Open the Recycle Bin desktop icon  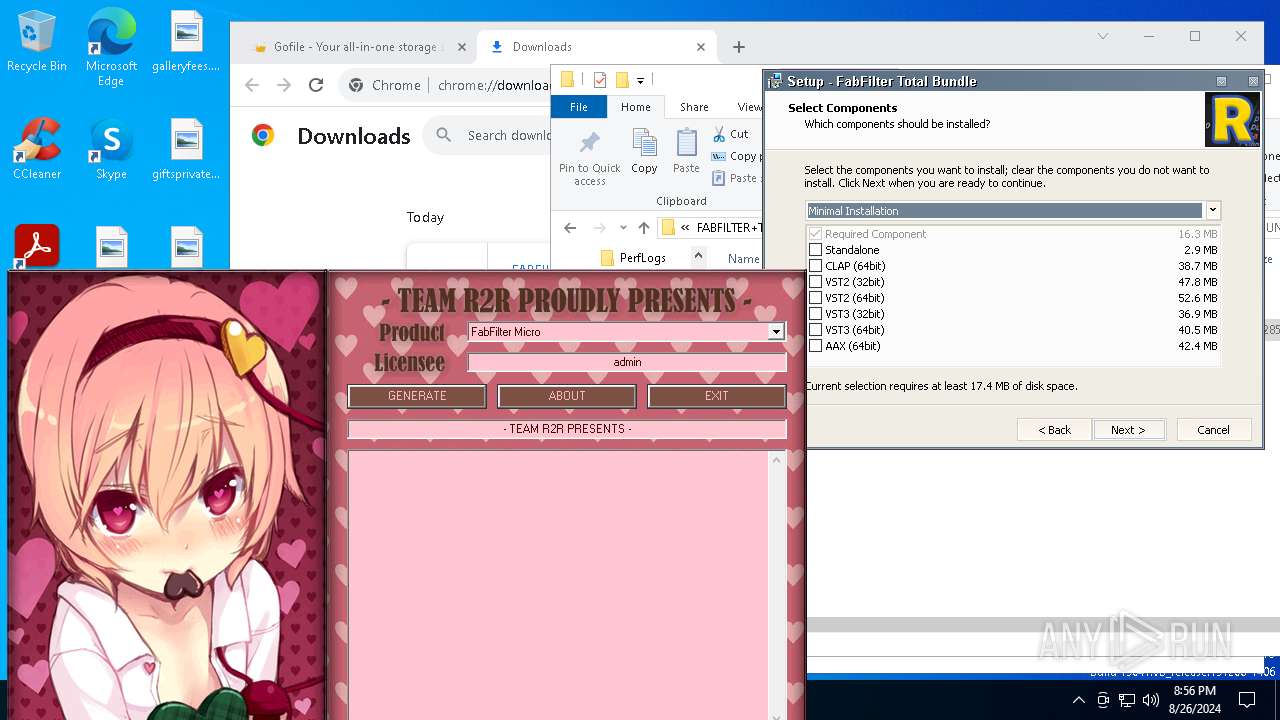(37, 42)
